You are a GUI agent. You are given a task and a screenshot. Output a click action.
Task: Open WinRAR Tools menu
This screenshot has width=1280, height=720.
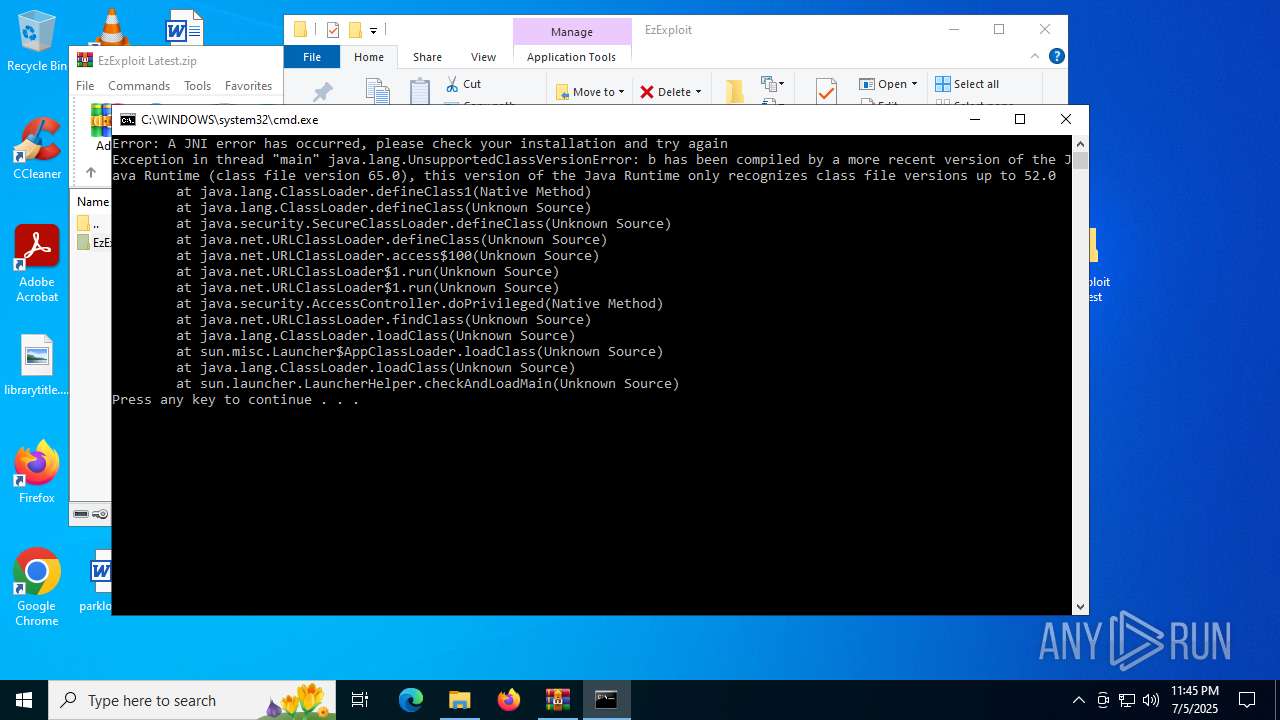pyautogui.click(x=197, y=86)
